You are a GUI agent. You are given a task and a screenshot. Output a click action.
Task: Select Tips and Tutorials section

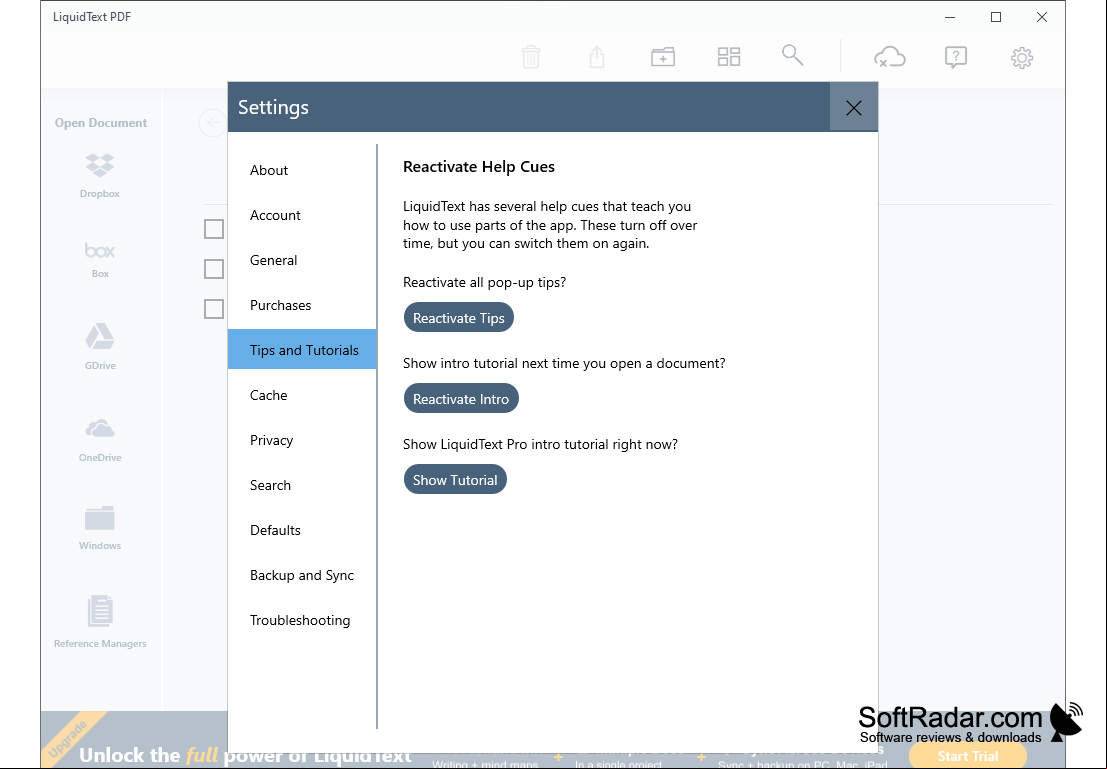pos(302,350)
